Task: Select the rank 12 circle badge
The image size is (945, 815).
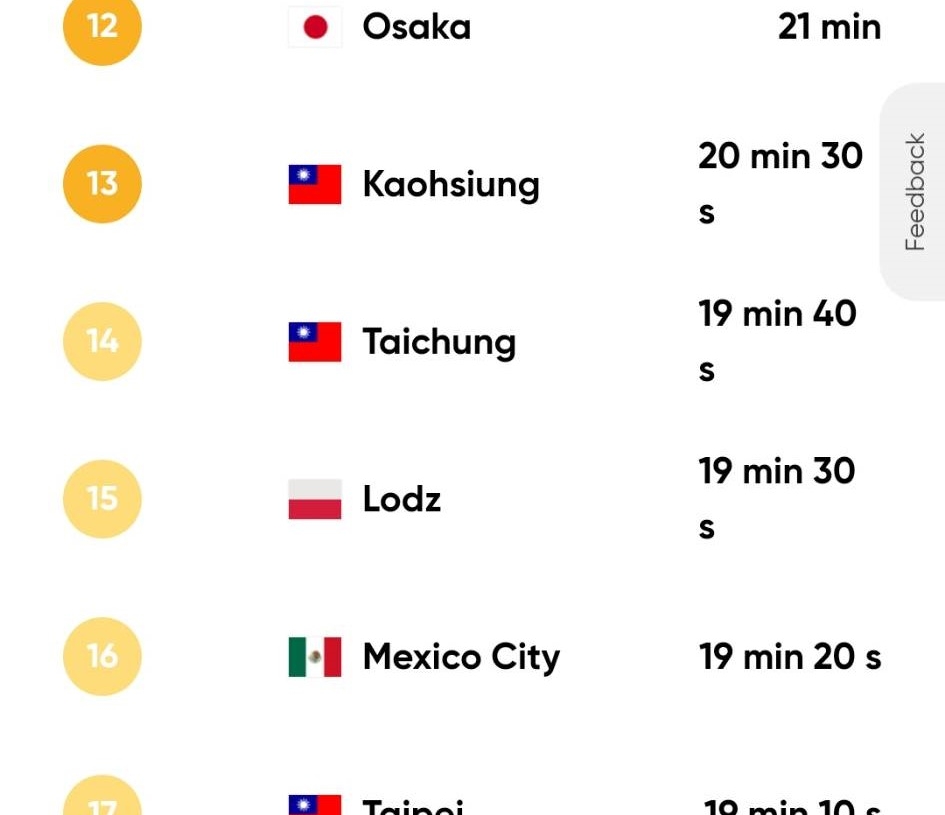Action: tap(102, 27)
